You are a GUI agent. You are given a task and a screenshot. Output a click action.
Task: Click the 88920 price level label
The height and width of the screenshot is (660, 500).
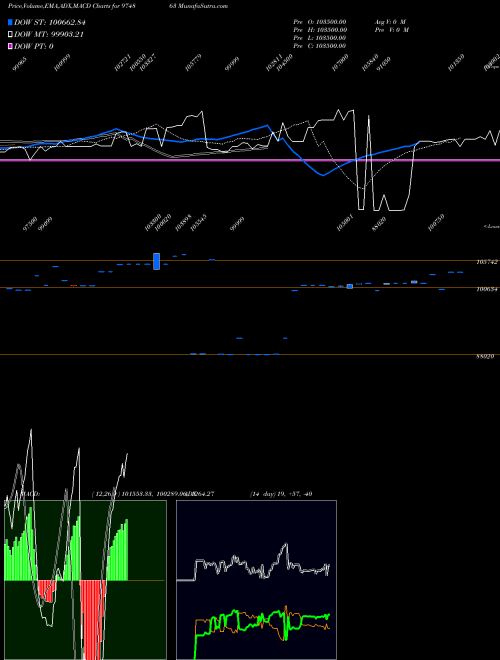[x=485, y=356]
